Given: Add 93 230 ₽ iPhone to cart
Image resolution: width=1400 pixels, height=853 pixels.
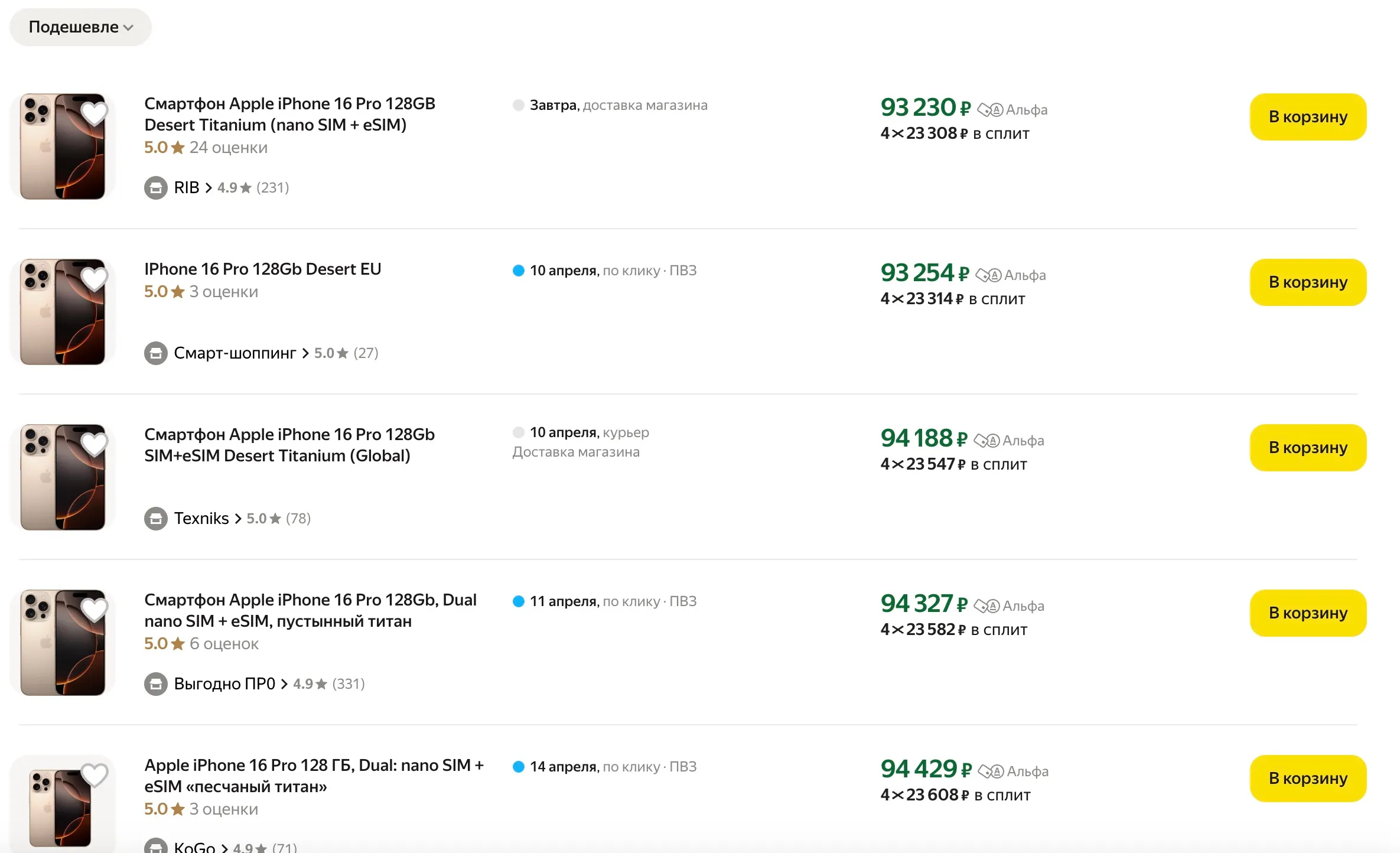Looking at the screenshot, I should tap(1308, 117).
